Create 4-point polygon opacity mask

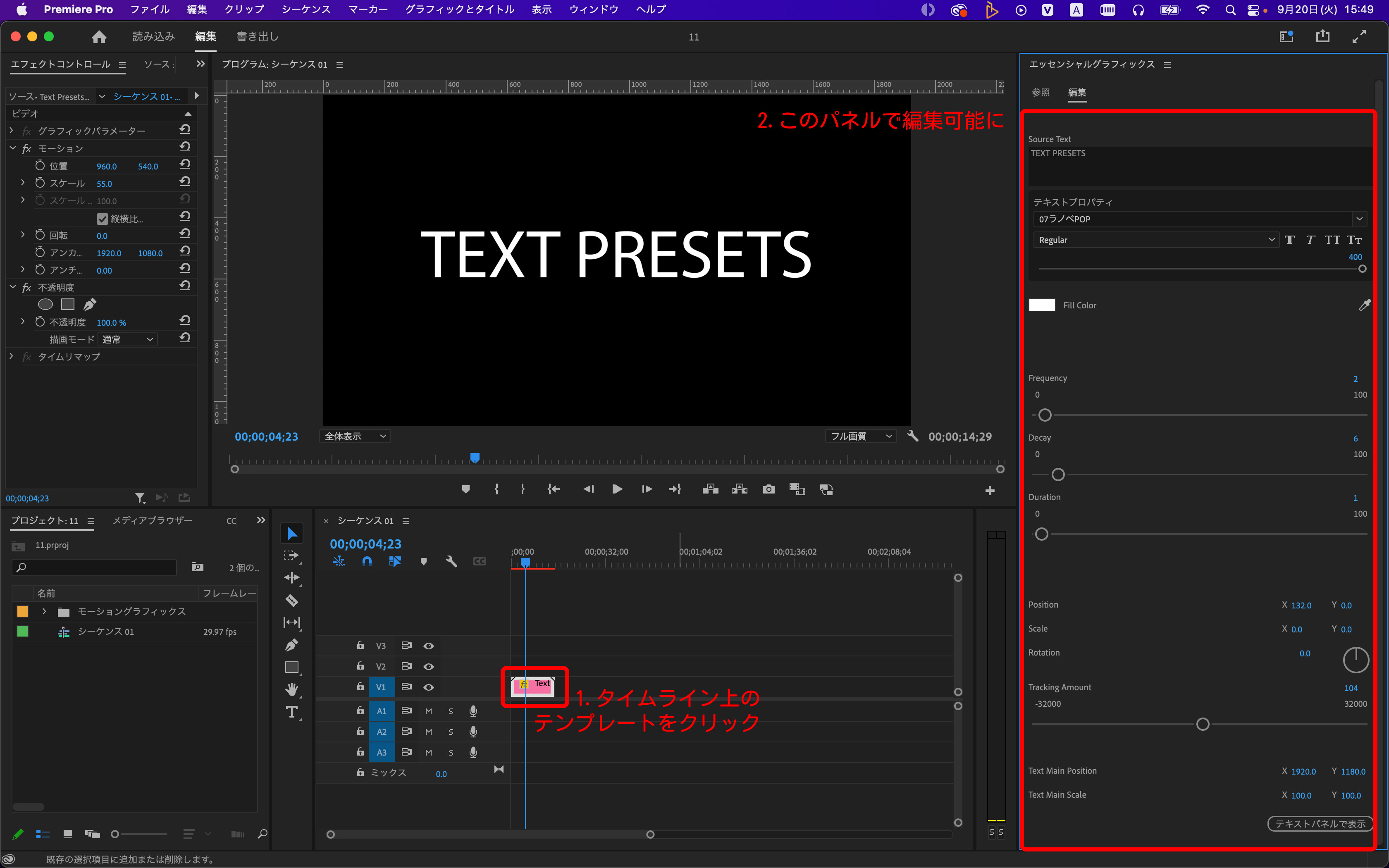pos(68,304)
